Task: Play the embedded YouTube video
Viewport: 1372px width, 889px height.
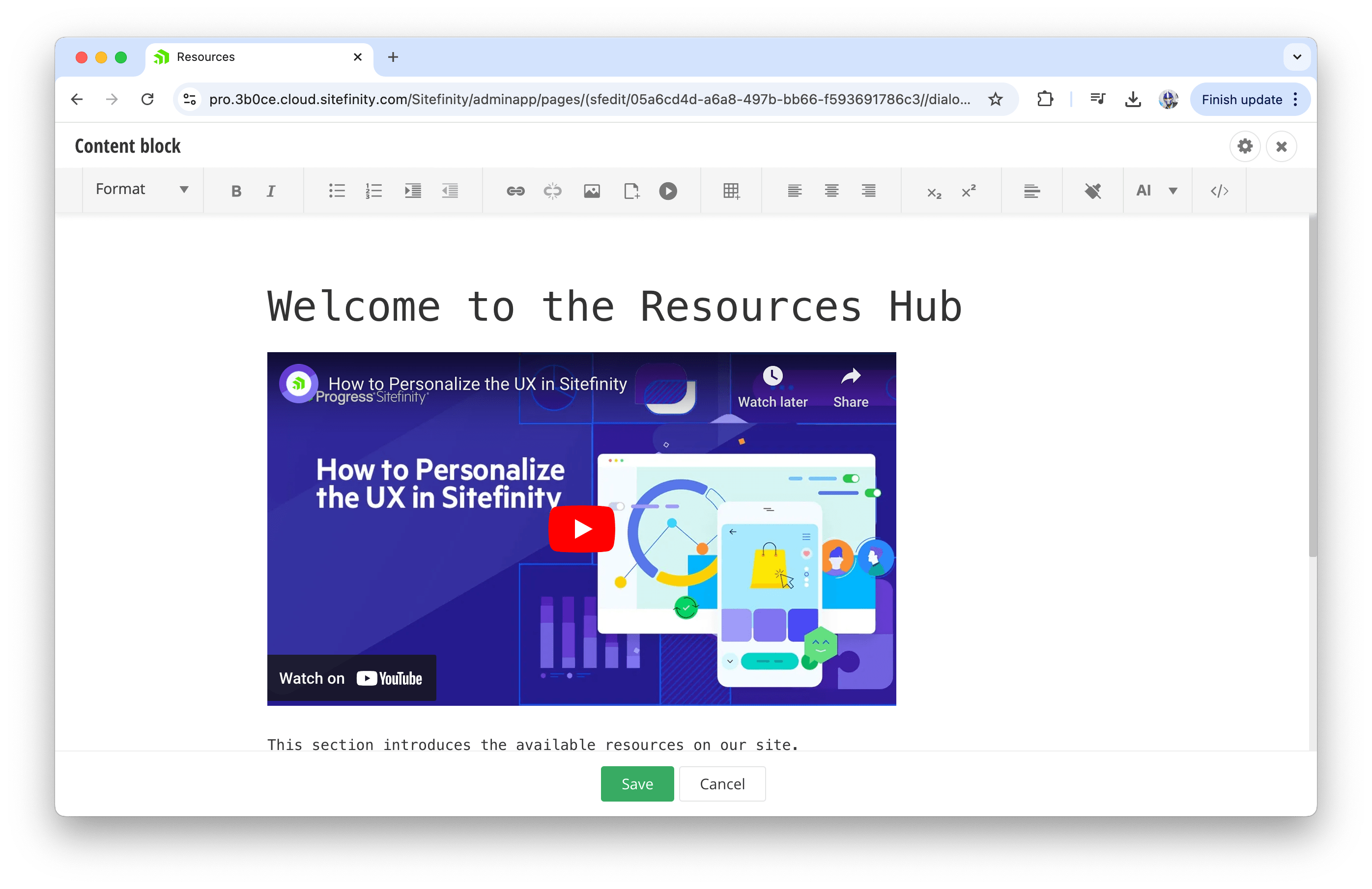Action: point(581,529)
